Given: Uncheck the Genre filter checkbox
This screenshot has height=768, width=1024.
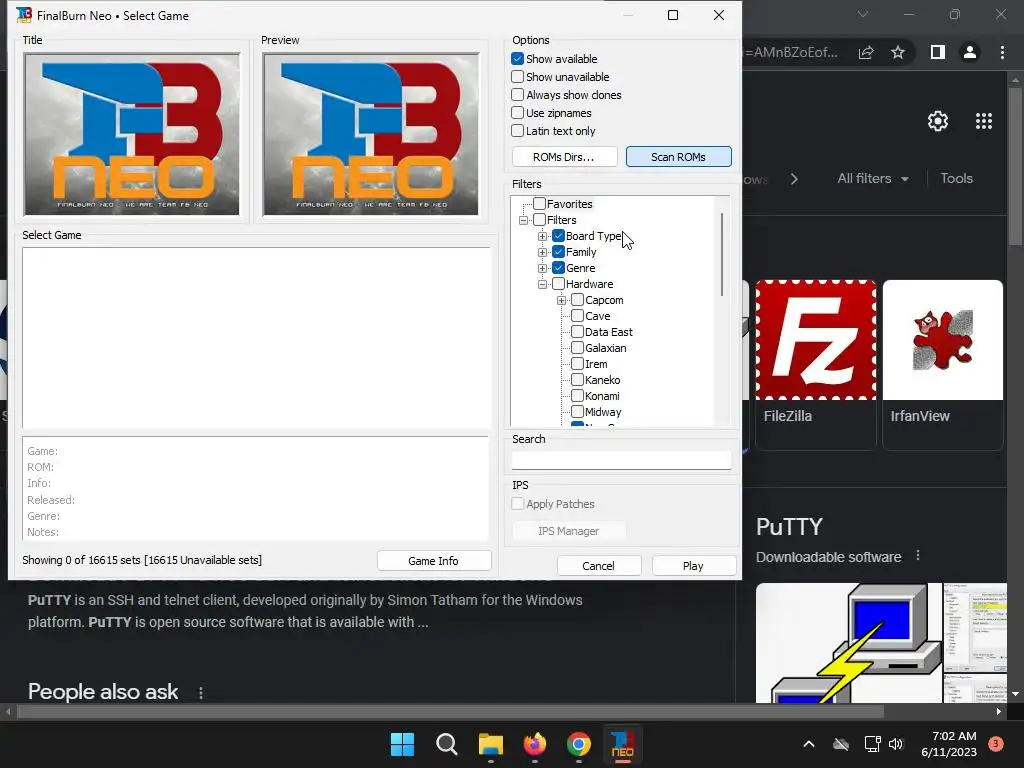Looking at the screenshot, I should click(x=558, y=268).
